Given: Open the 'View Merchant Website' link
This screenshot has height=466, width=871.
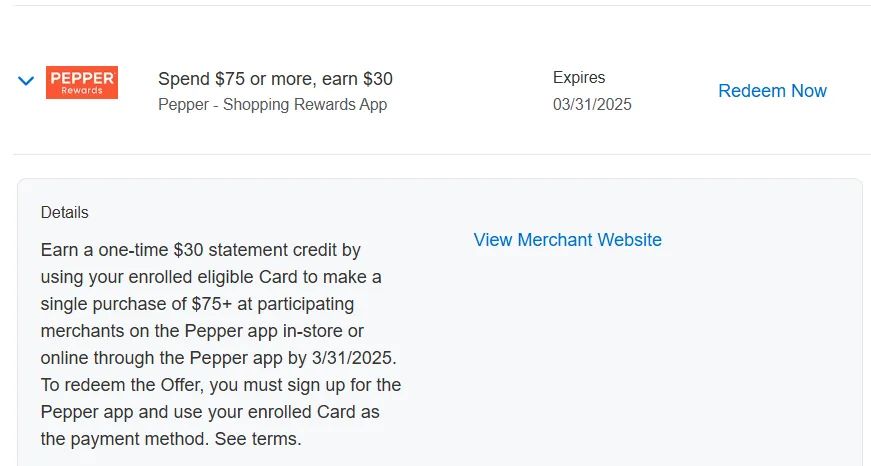Looking at the screenshot, I should pyautogui.click(x=567, y=239).
